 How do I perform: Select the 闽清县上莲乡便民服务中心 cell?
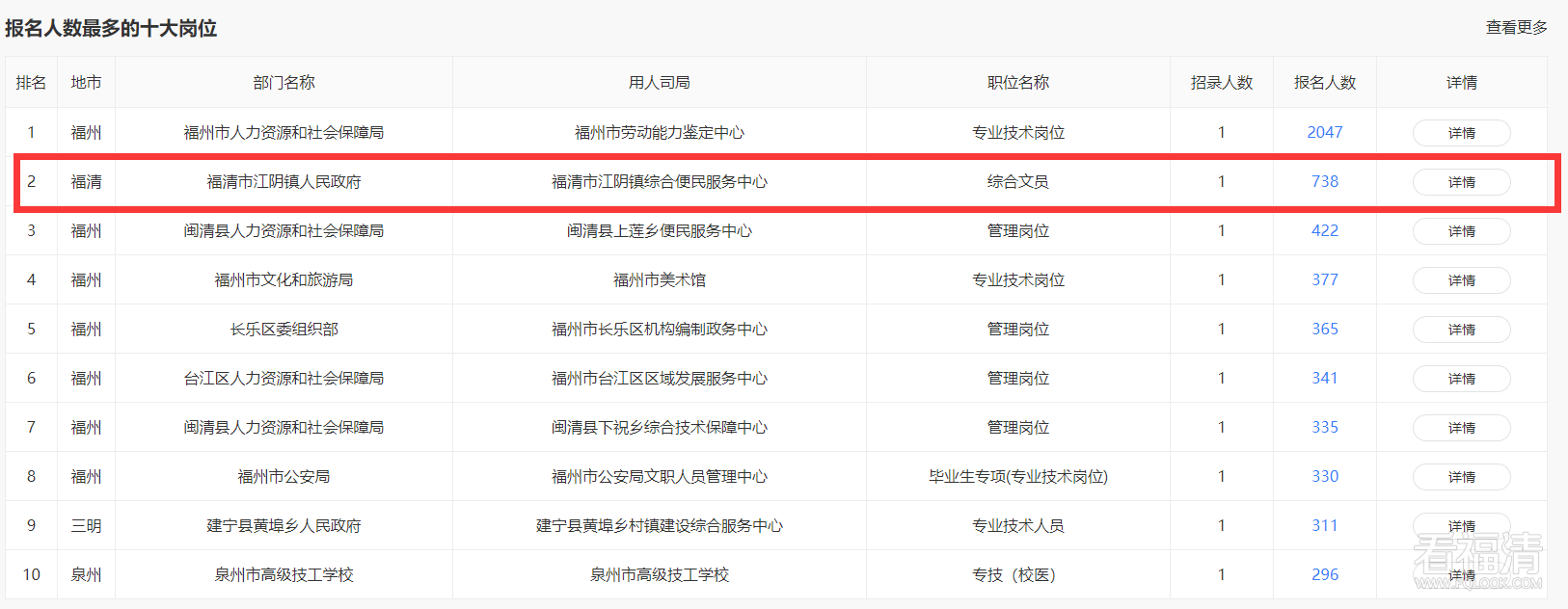[660, 230]
